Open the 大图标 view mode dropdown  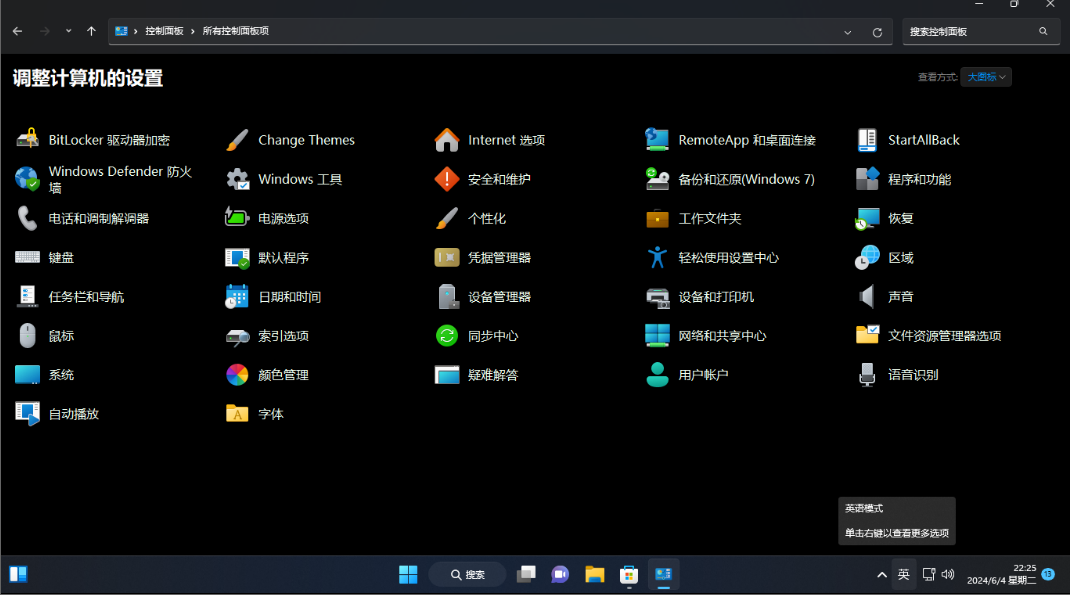(x=986, y=77)
